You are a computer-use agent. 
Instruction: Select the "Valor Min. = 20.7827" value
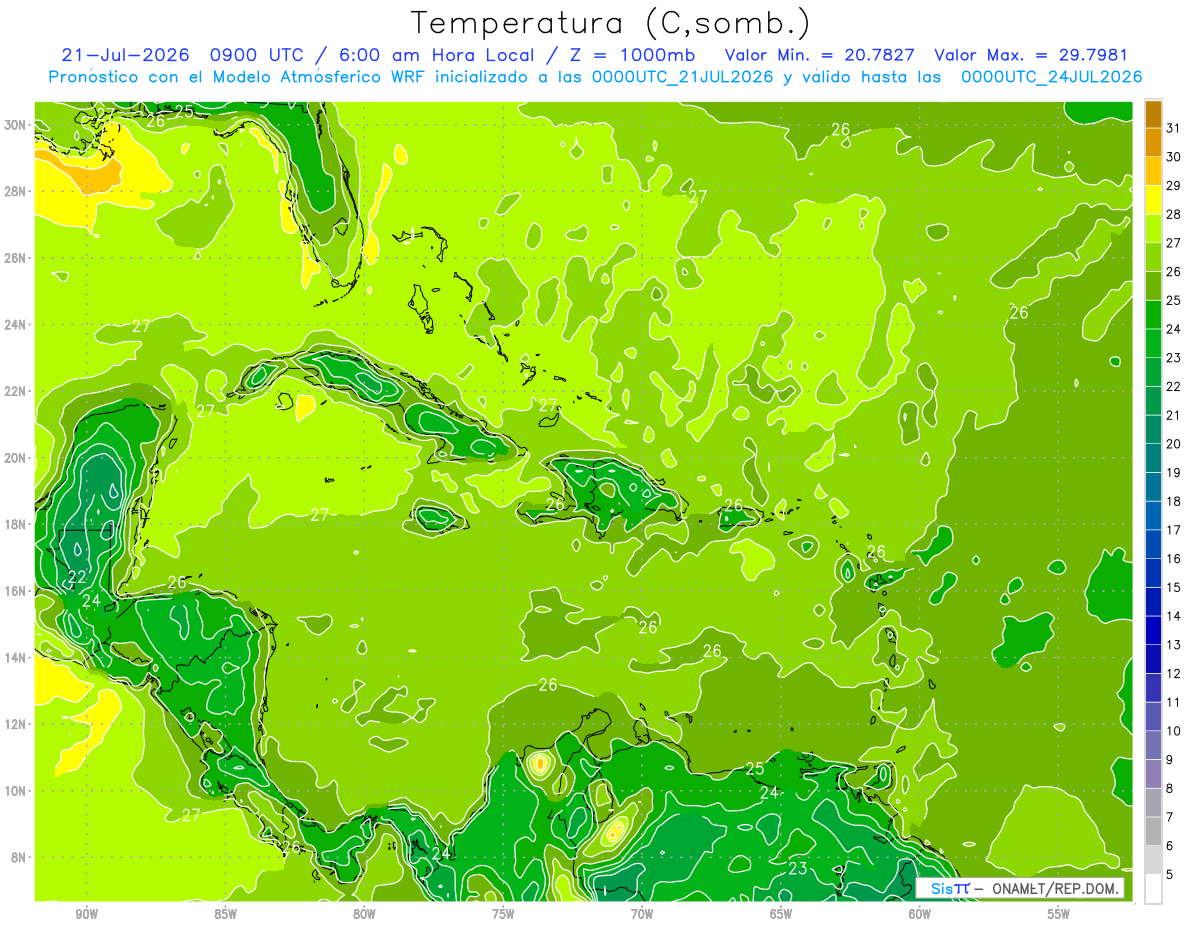point(820,55)
